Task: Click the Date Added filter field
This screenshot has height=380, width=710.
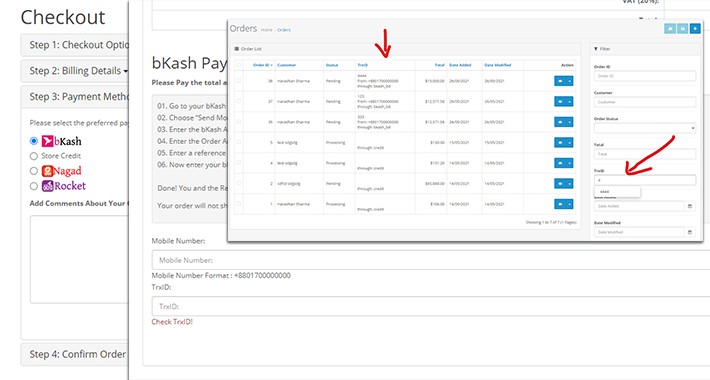Action: (639, 206)
